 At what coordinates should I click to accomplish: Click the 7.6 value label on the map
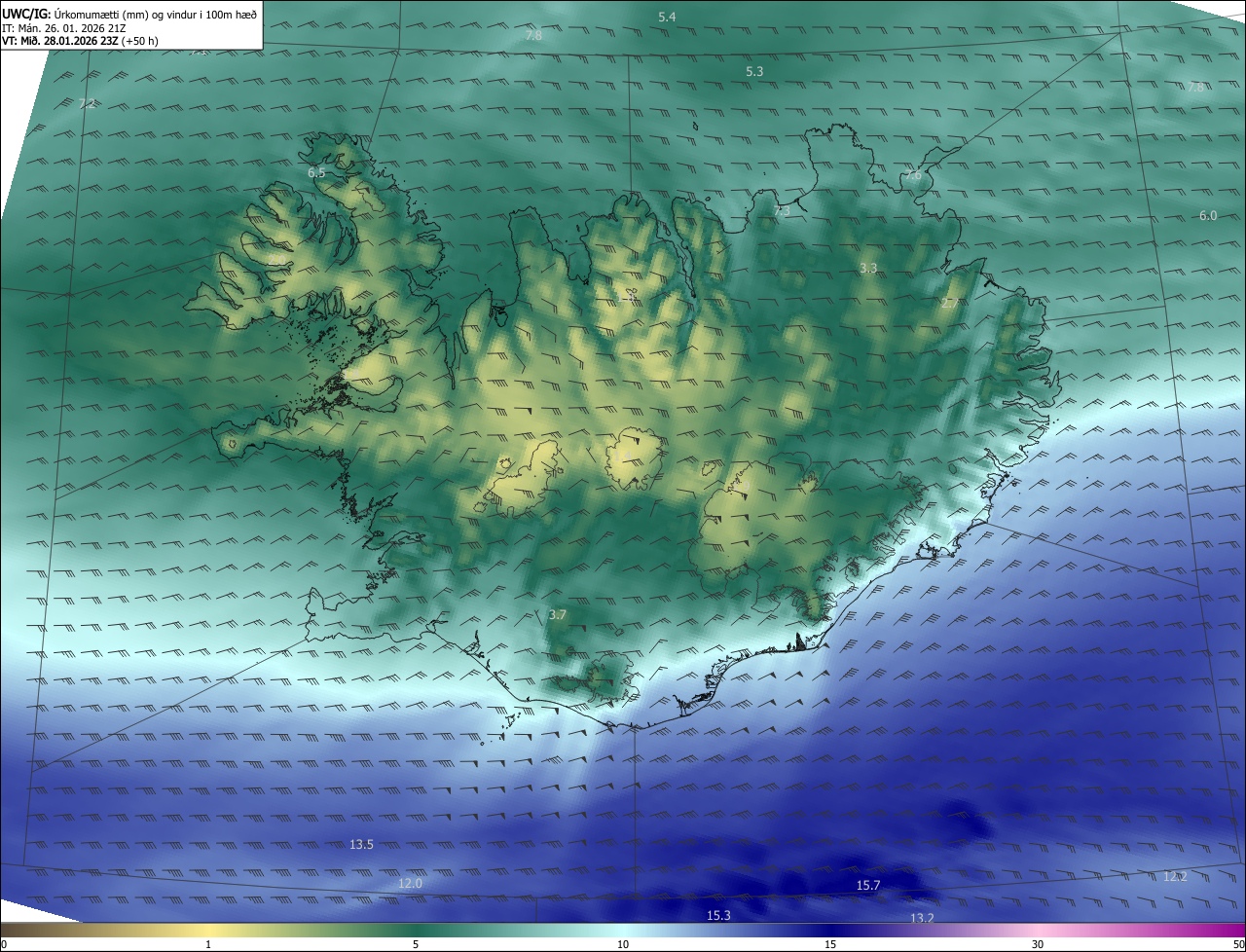click(912, 176)
